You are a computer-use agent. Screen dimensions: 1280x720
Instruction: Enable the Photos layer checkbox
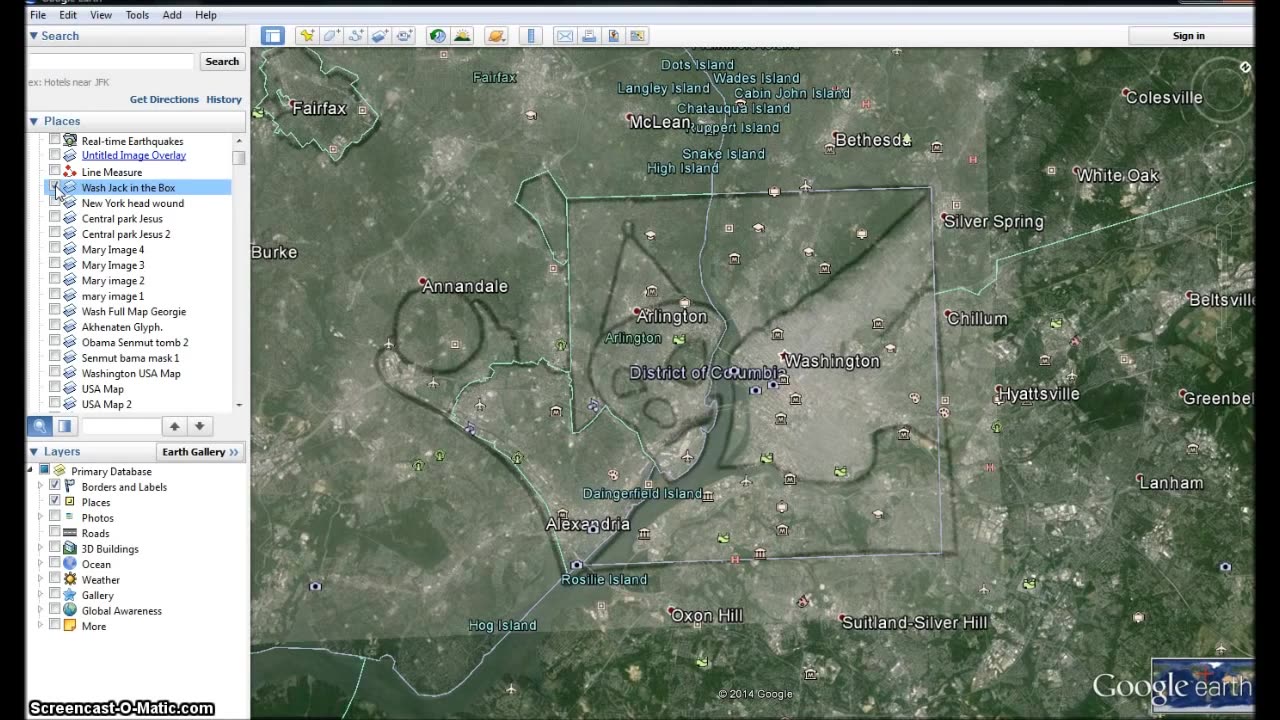(55, 517)
